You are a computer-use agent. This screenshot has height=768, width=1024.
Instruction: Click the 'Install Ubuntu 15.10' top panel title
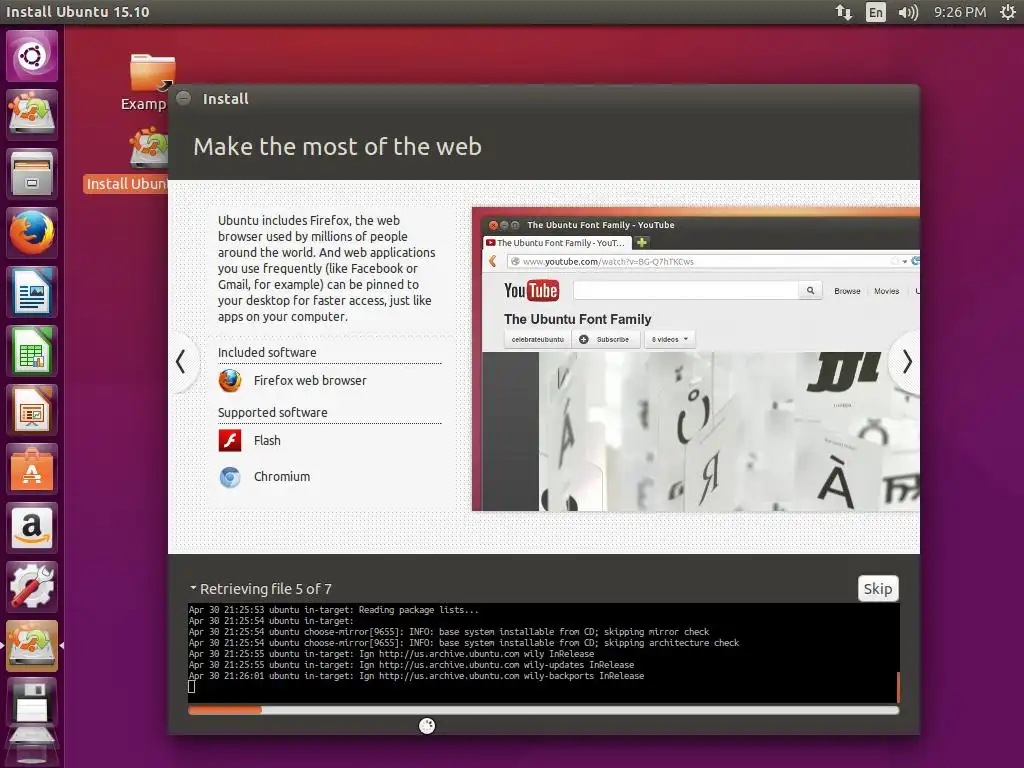point(78,12)
